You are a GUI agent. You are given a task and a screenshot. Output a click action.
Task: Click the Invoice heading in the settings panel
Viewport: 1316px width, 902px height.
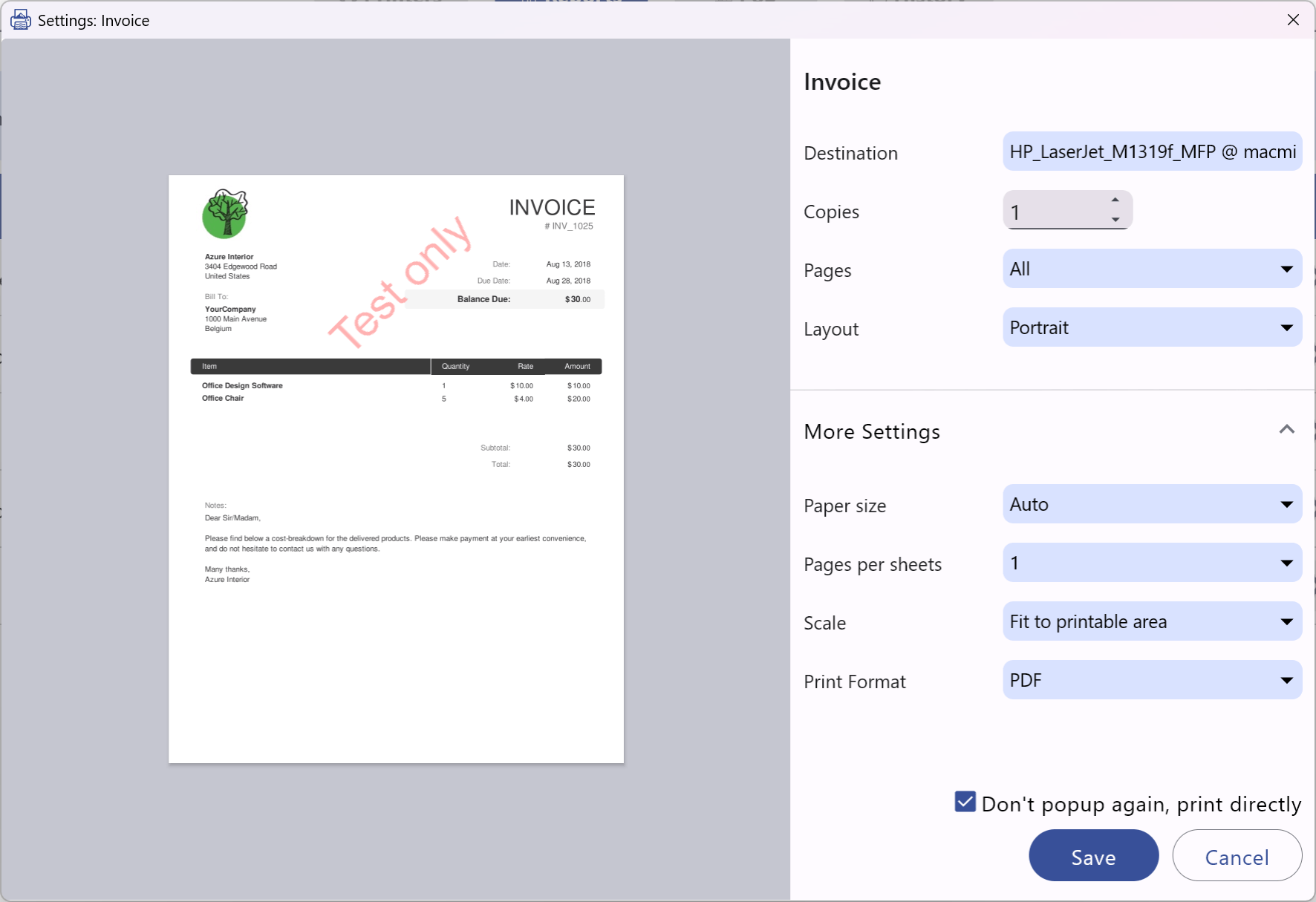841,82
